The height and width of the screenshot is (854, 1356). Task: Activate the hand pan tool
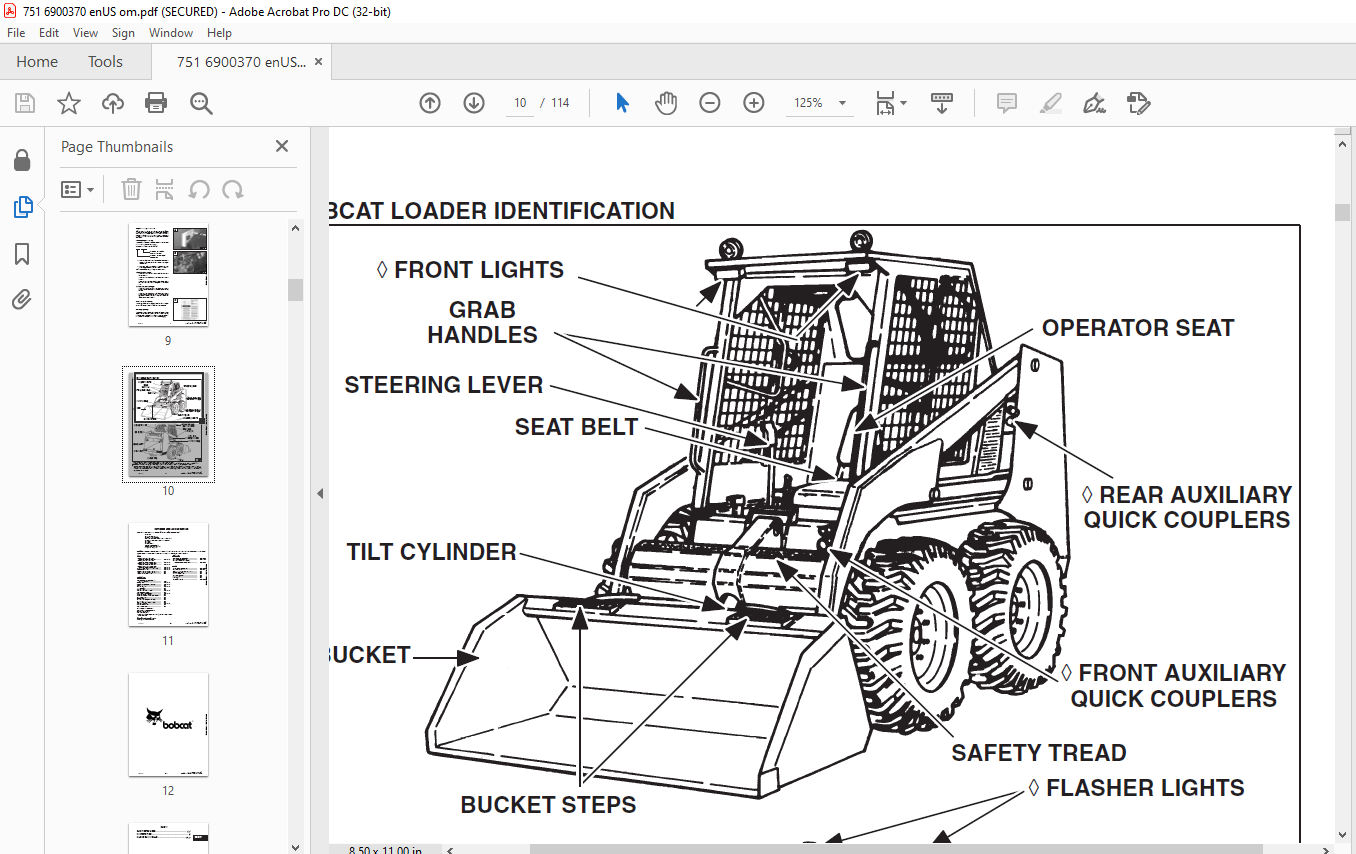[x=666, y=103]
